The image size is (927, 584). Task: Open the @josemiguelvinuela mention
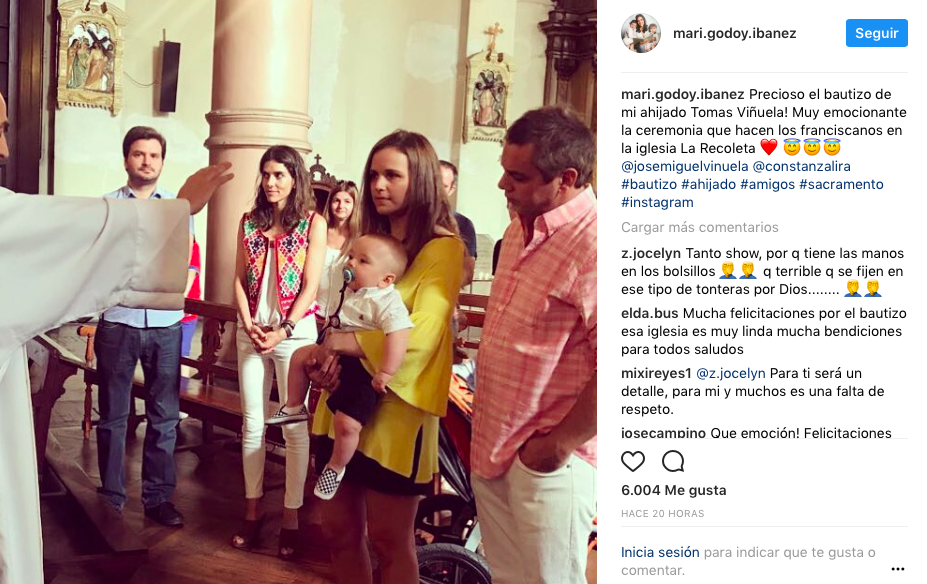tap(685, 167)
